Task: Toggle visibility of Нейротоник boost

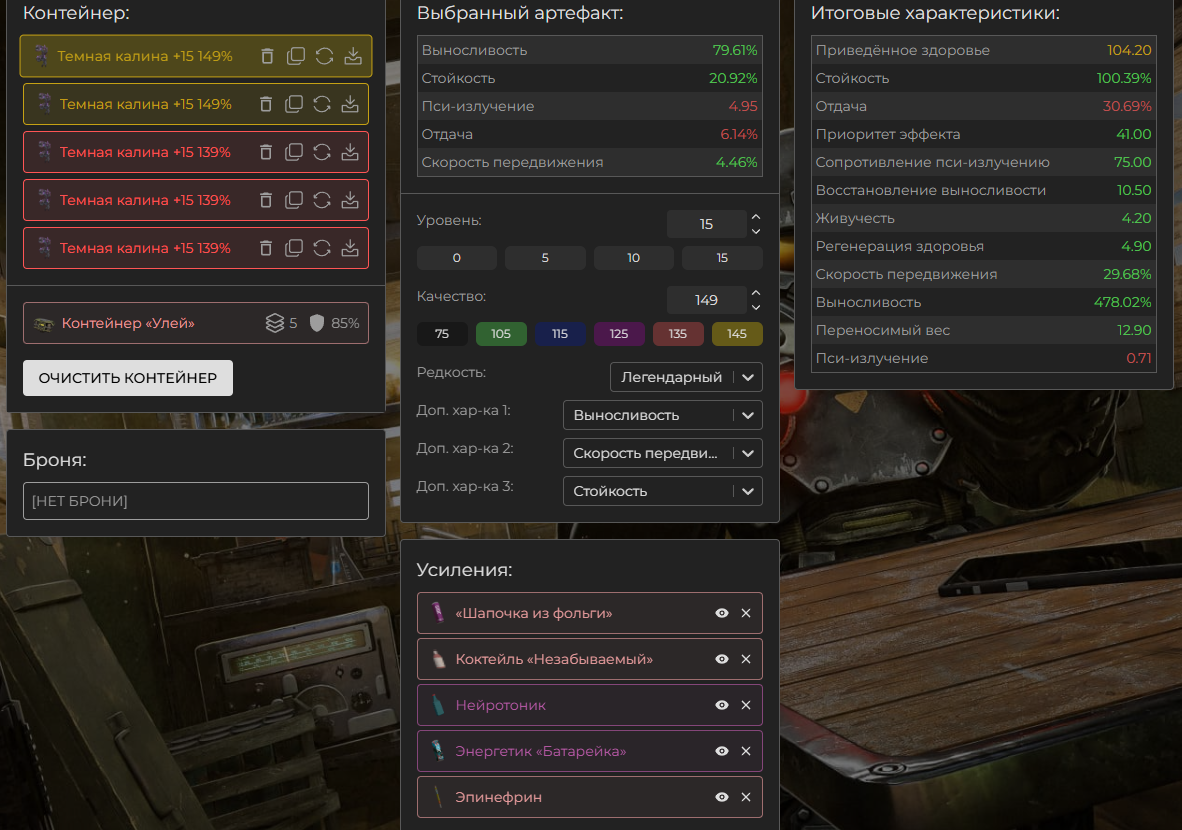Action: [x=721, y=705]
